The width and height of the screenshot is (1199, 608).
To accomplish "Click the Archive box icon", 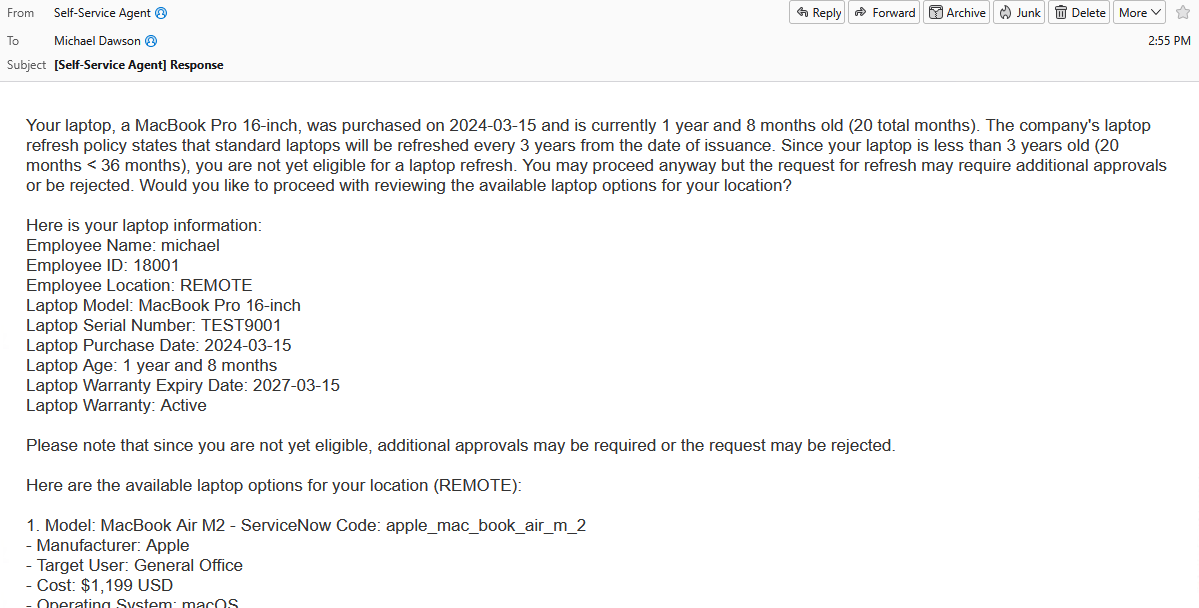I will point(937,12).
